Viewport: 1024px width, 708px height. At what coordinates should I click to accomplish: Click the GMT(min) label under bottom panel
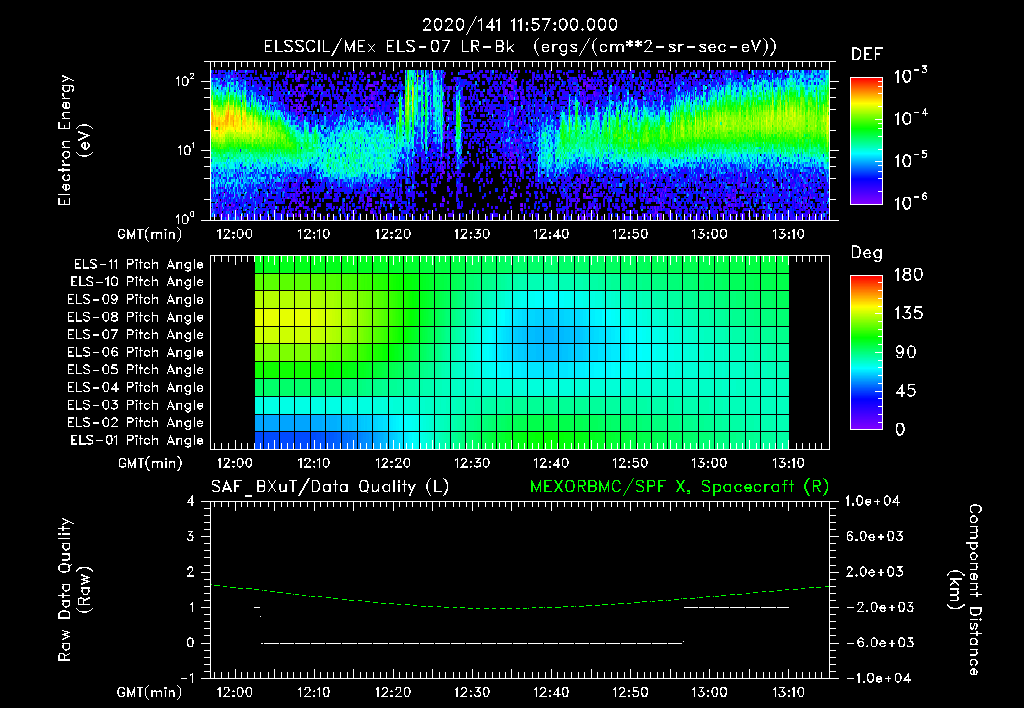[x=150, y=692]
